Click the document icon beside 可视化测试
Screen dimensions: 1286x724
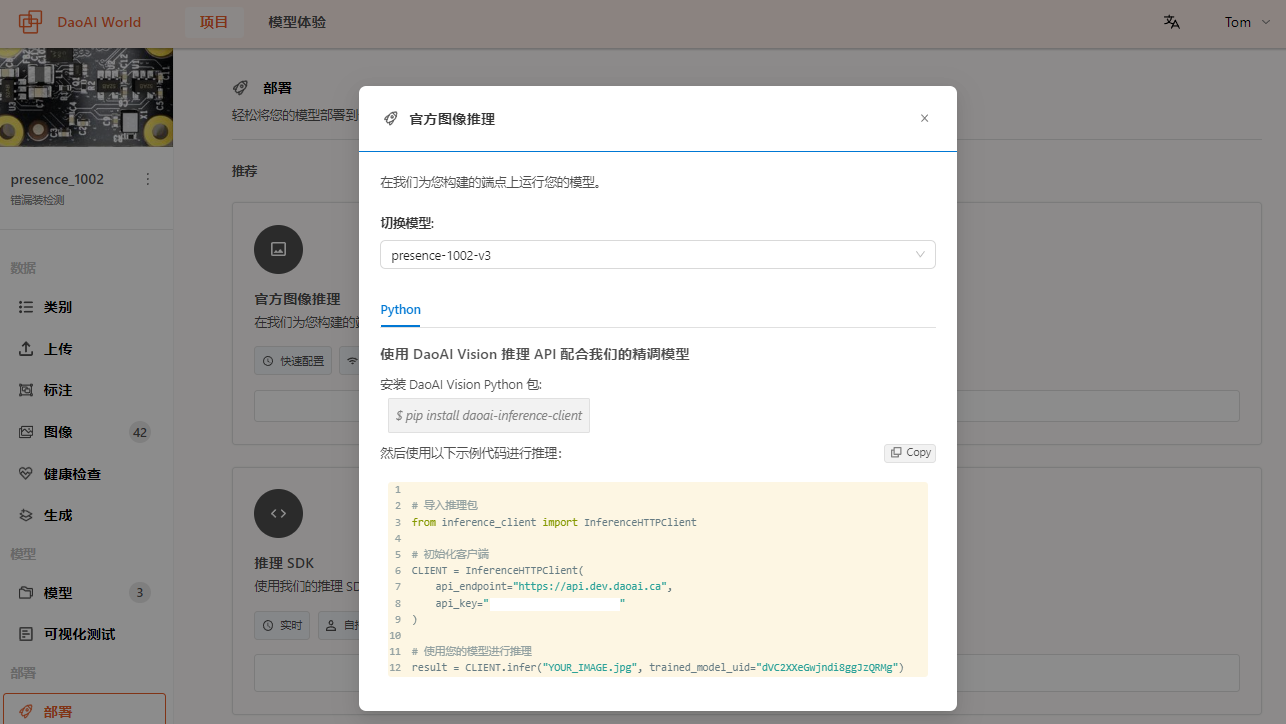tap(27, 634)
